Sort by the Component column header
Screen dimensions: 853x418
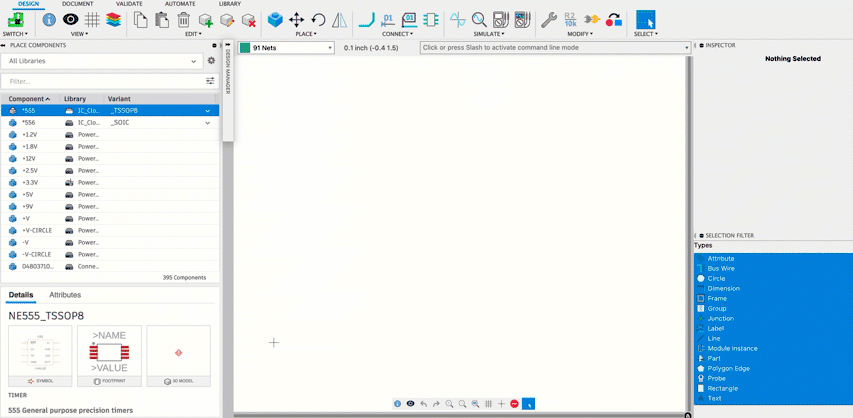[29, 99]
